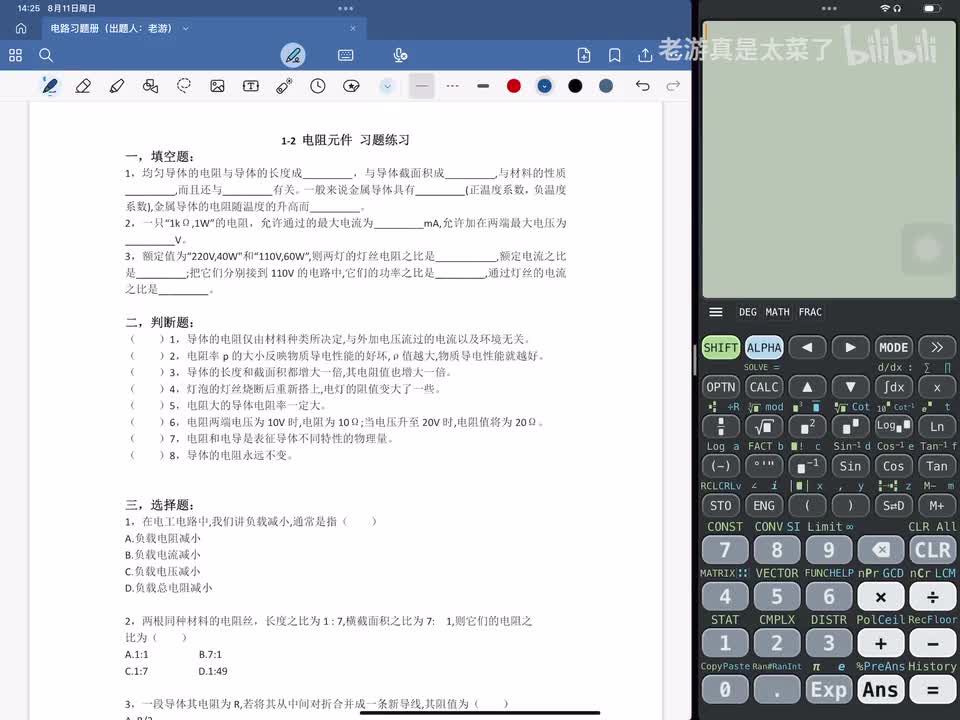Image resolution: width=960 pixels, height=720 pixels.
Task: Open the stickers elements tool
Action: coord(351,86)
